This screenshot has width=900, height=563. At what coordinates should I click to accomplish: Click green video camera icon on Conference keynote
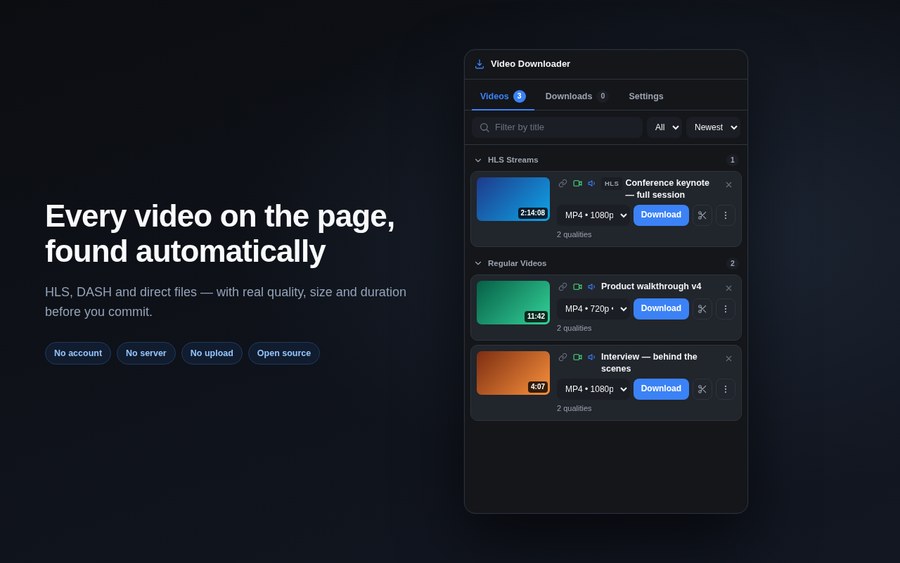click(577, 184)
